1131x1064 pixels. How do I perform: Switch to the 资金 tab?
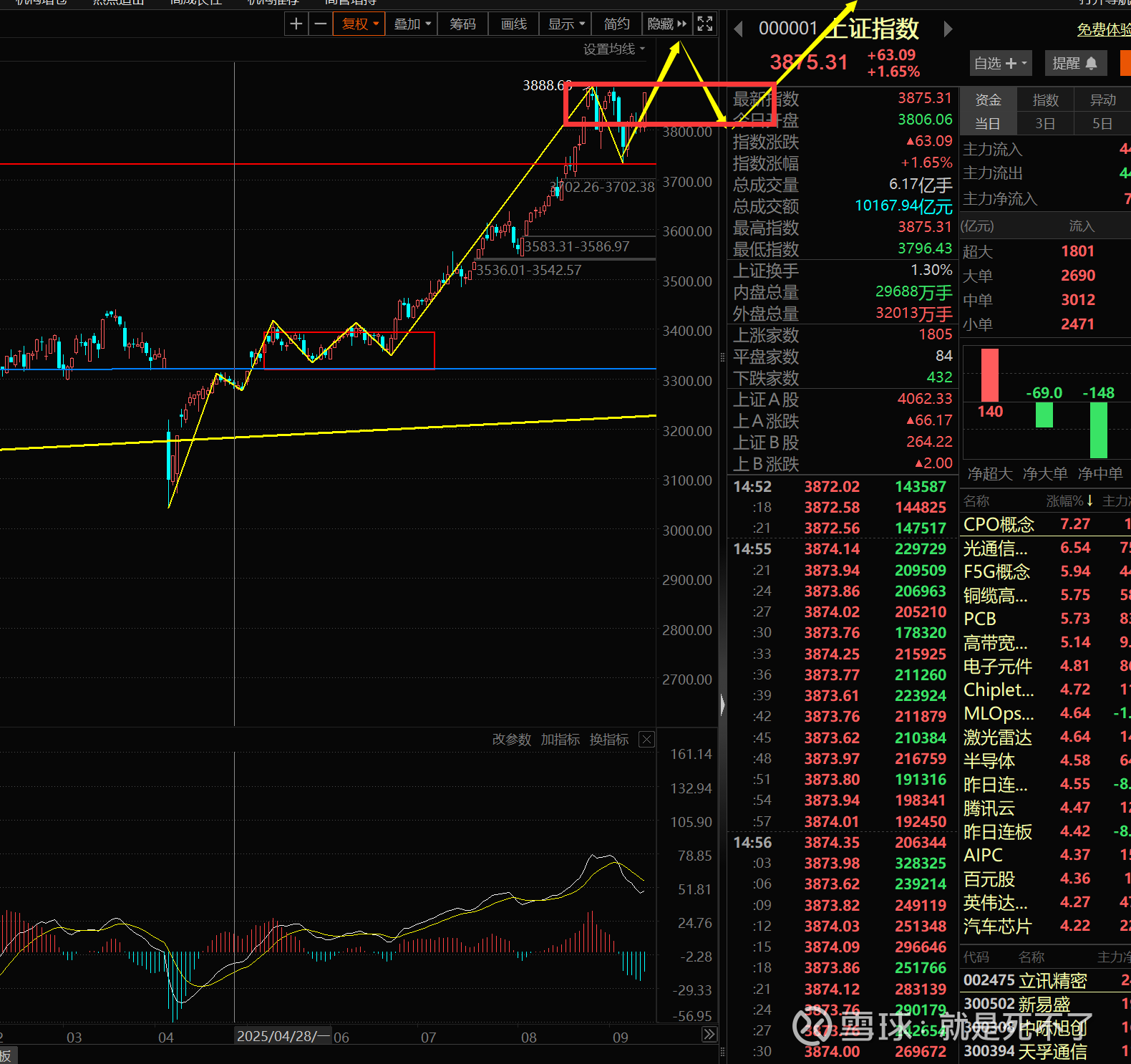(988, 100)
